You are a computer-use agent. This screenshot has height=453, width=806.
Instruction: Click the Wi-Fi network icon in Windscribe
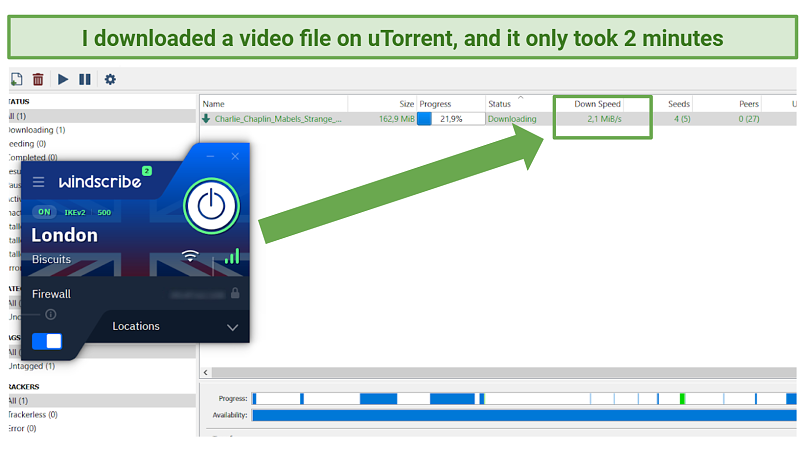point(190,257)
